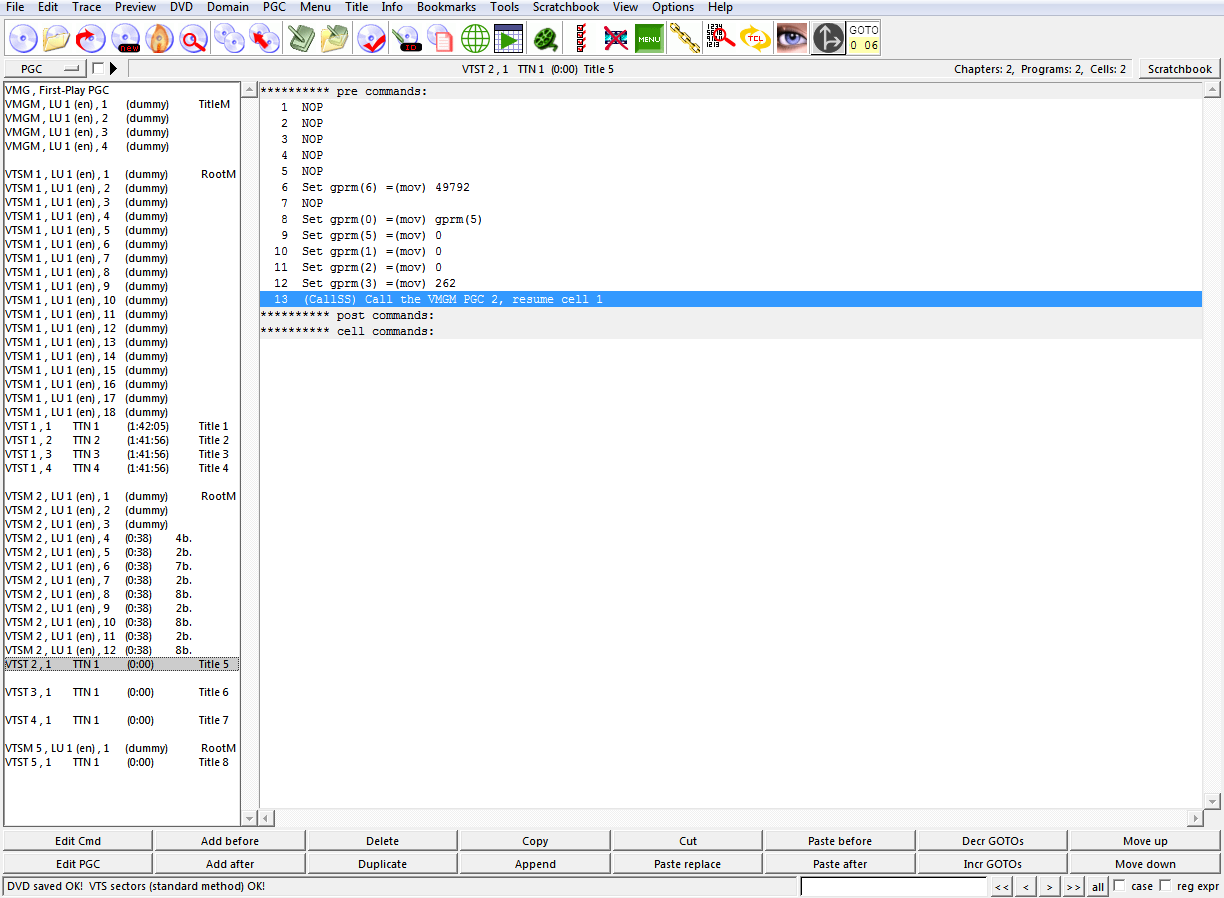The image size is (1224, 898).
Task: Click the burn flame disc icon
Action: (159, 38)
